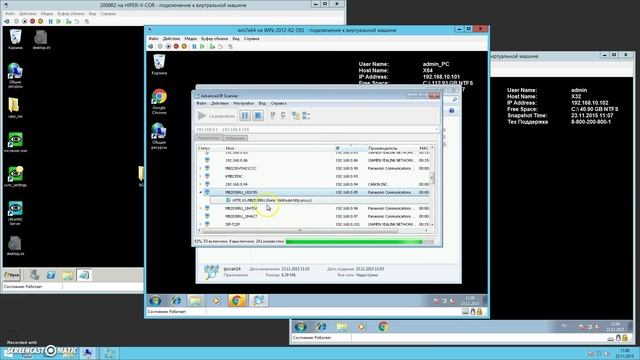Select Общие ресурсы icon on win7x64 desktop
This screenshot has height=360, width=640.
click(159, 136)
